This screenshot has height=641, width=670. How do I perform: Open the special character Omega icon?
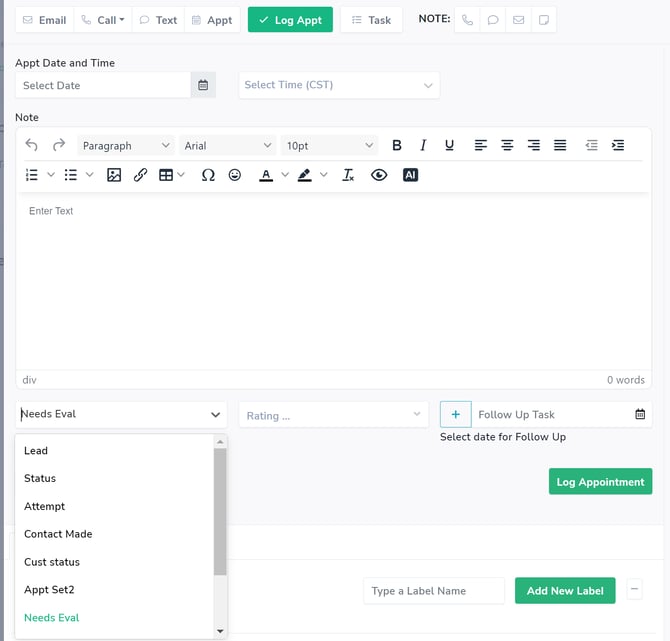tap(208, 175)
